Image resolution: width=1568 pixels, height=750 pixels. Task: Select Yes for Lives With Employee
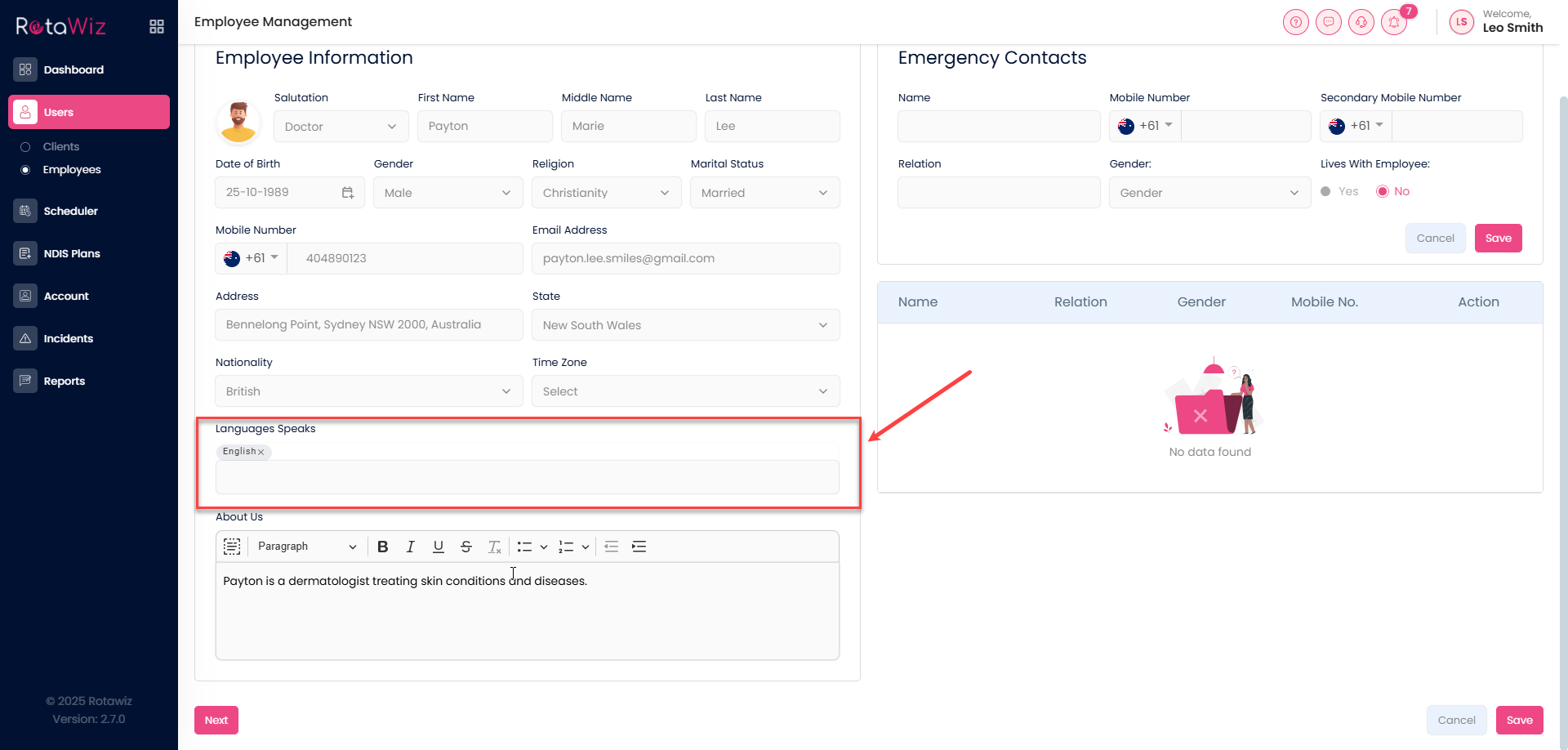coord(1325,192)
